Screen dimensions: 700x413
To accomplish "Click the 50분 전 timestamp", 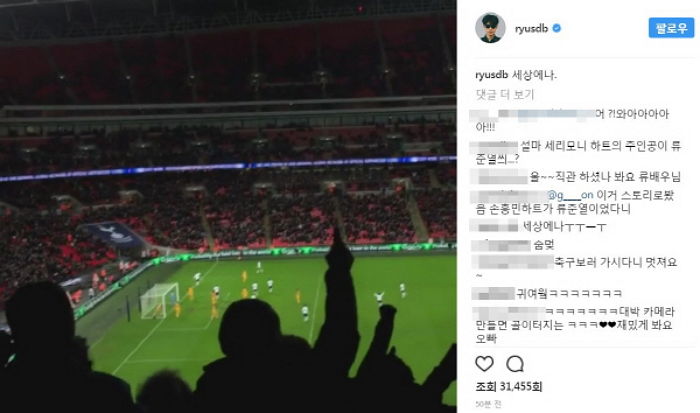I will coord(488,404).
